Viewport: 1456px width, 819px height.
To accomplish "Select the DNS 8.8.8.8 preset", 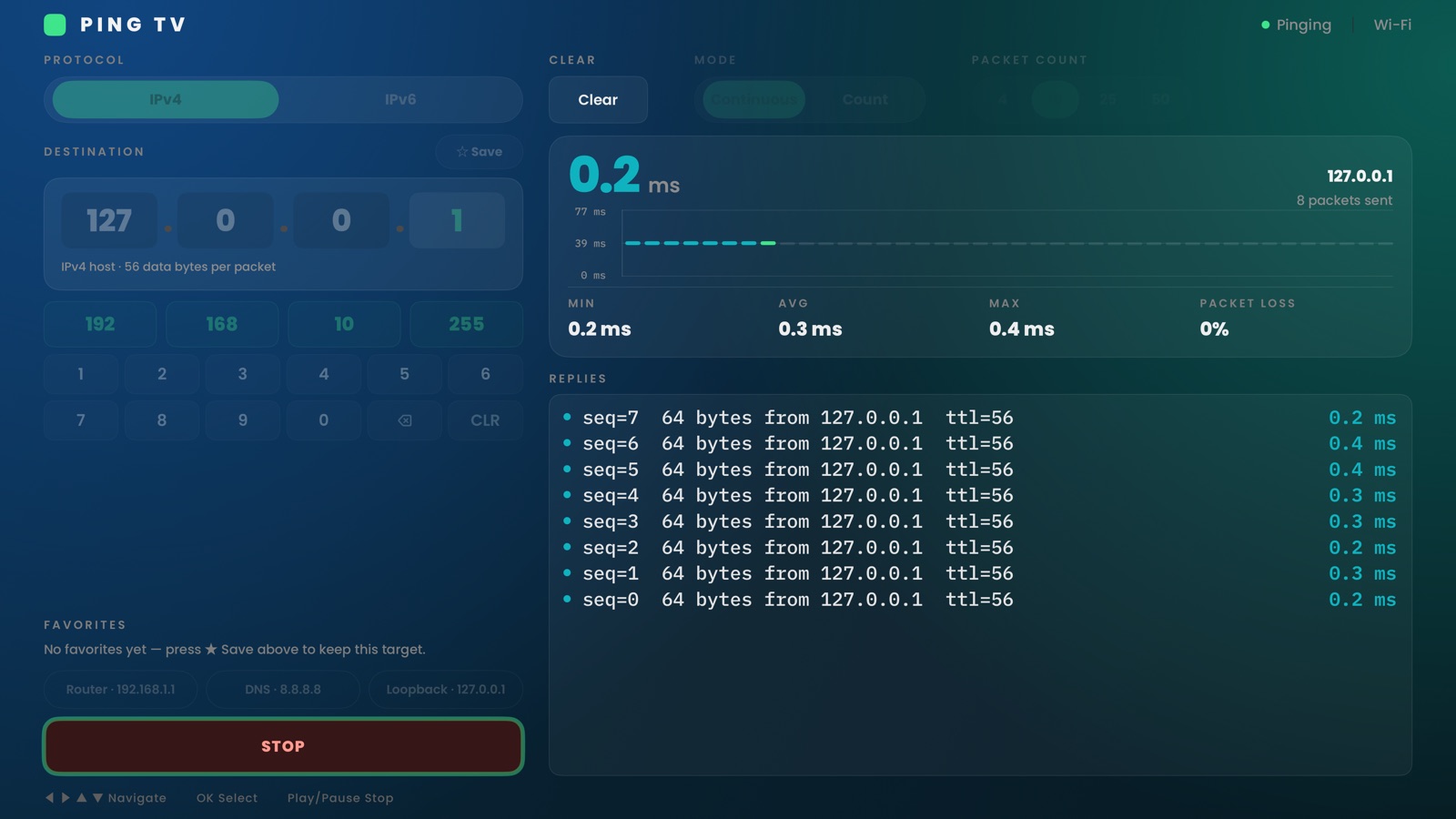I will pos(283,690).
